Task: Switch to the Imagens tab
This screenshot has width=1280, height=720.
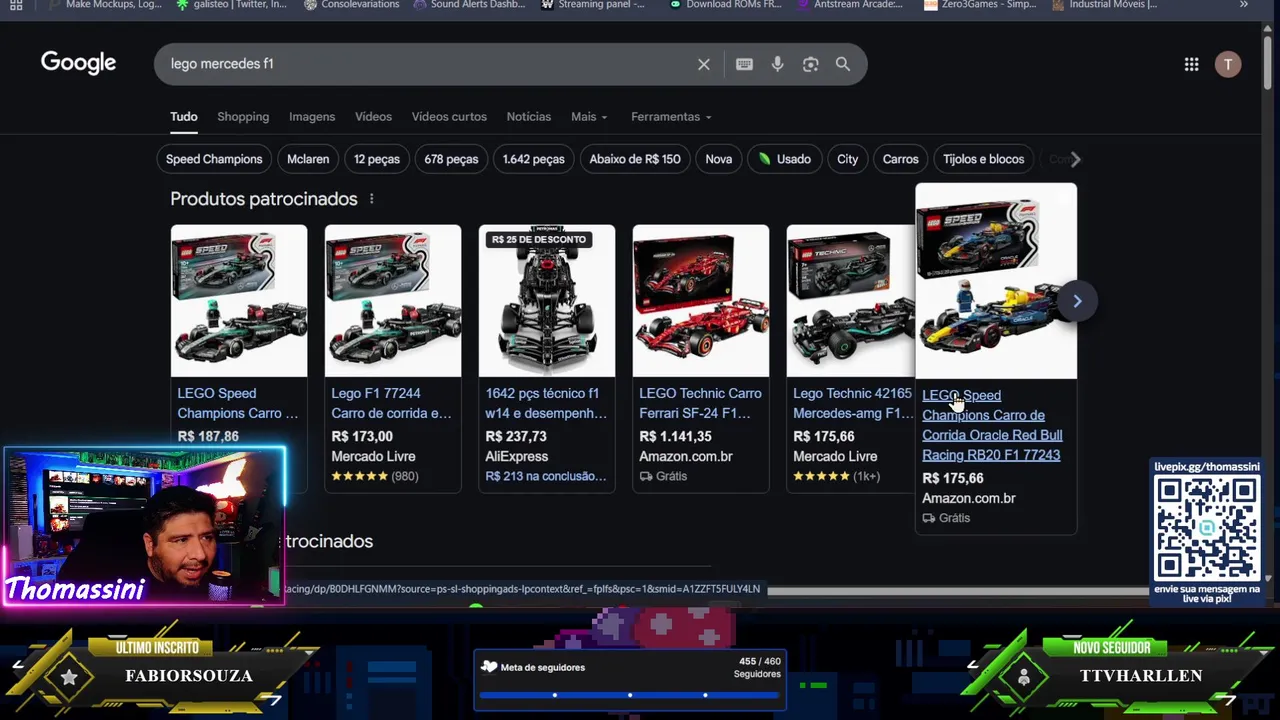Action: point(312,117)
